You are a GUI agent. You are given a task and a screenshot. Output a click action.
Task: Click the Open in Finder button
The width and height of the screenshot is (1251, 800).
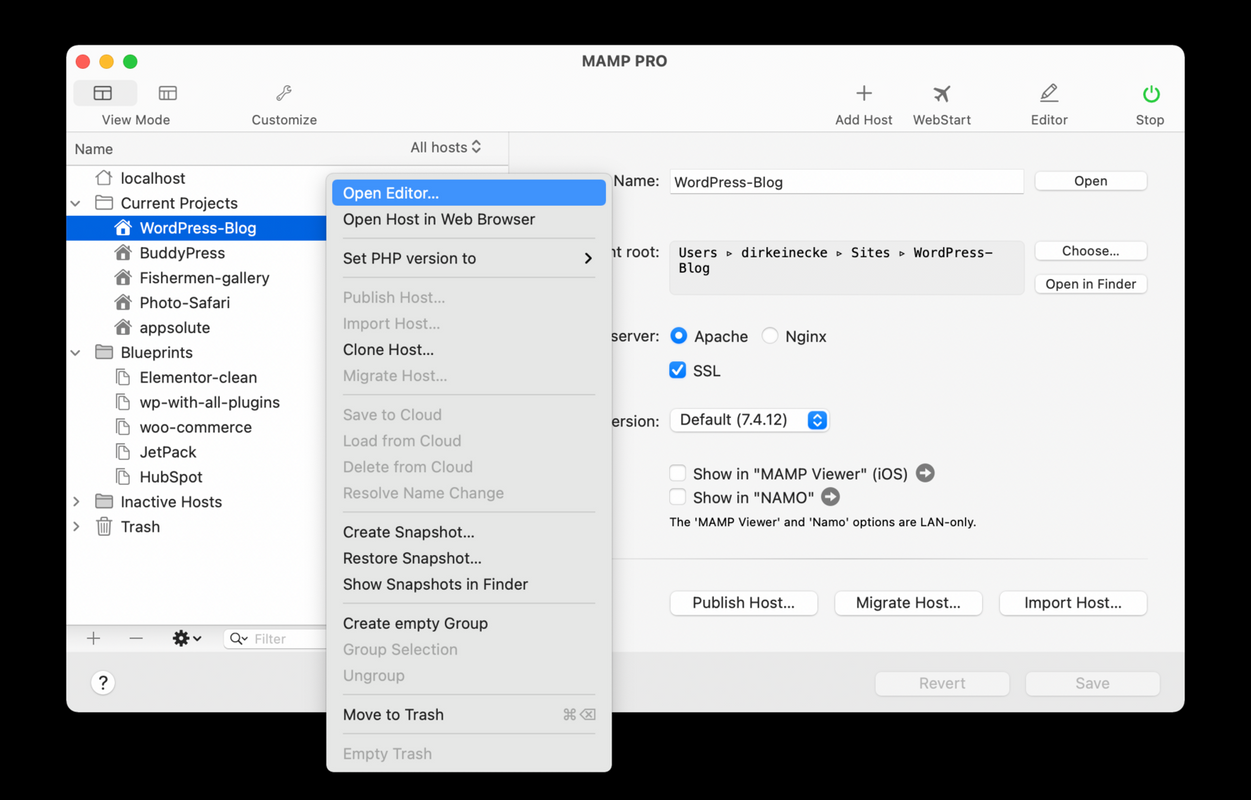1091,284
